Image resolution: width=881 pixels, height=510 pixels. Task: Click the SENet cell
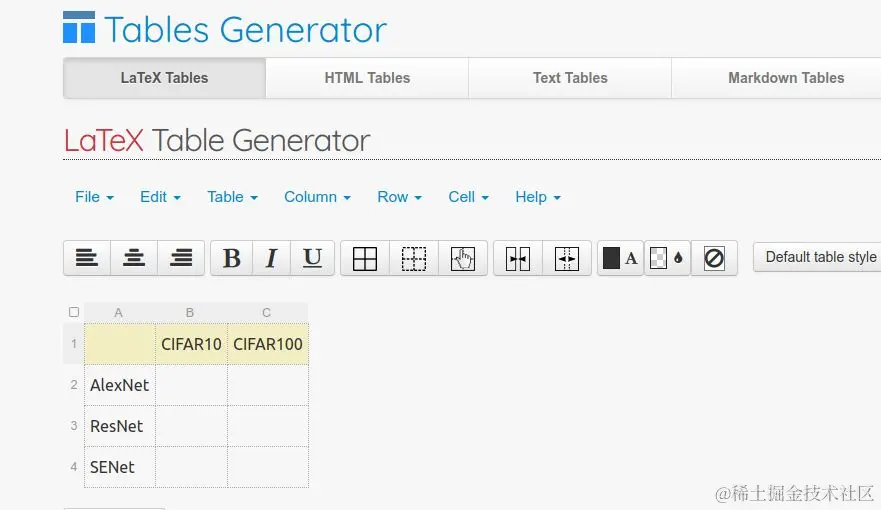pyautogui.click(x=120, y=467)
